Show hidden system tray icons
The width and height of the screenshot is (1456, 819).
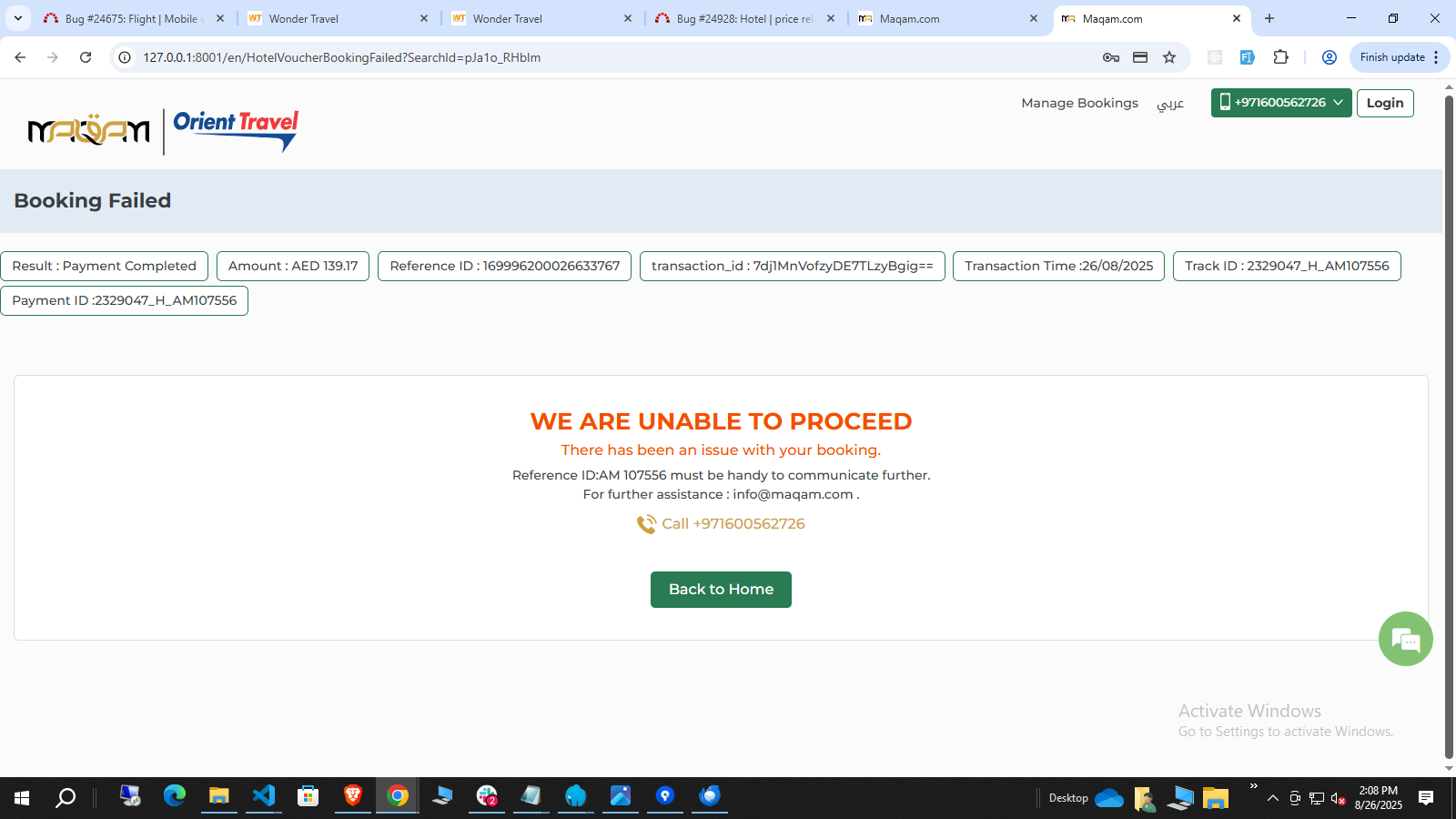(x=1272, y=798)
